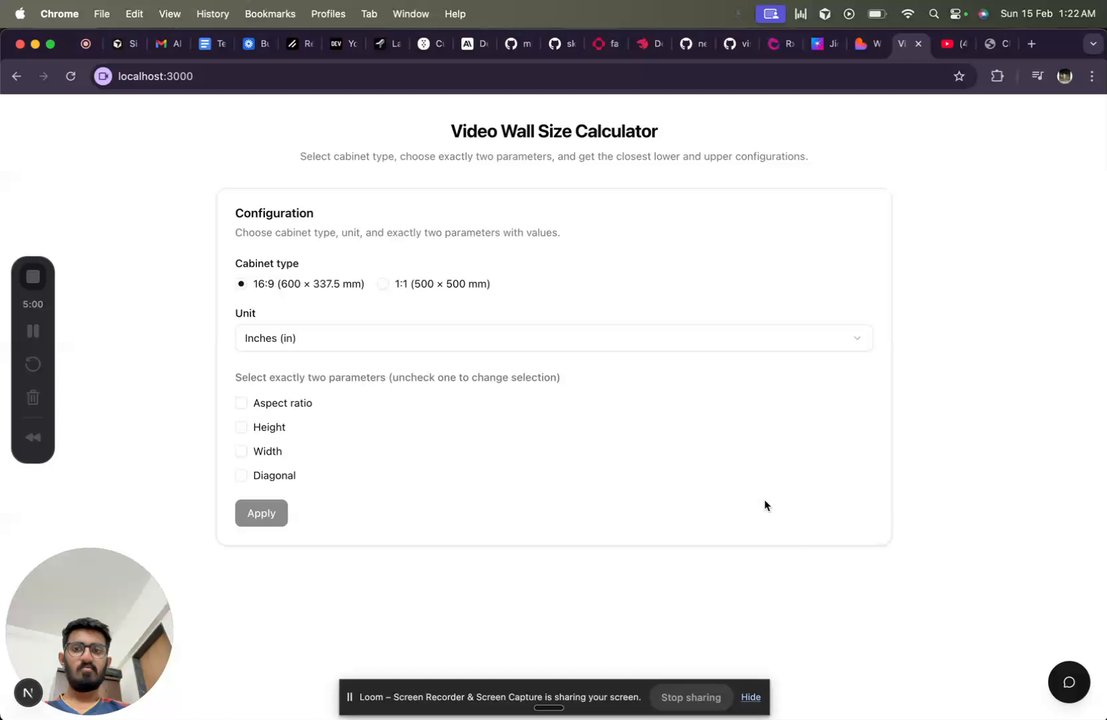Reload the localhost page

click(x=70, y=76)
